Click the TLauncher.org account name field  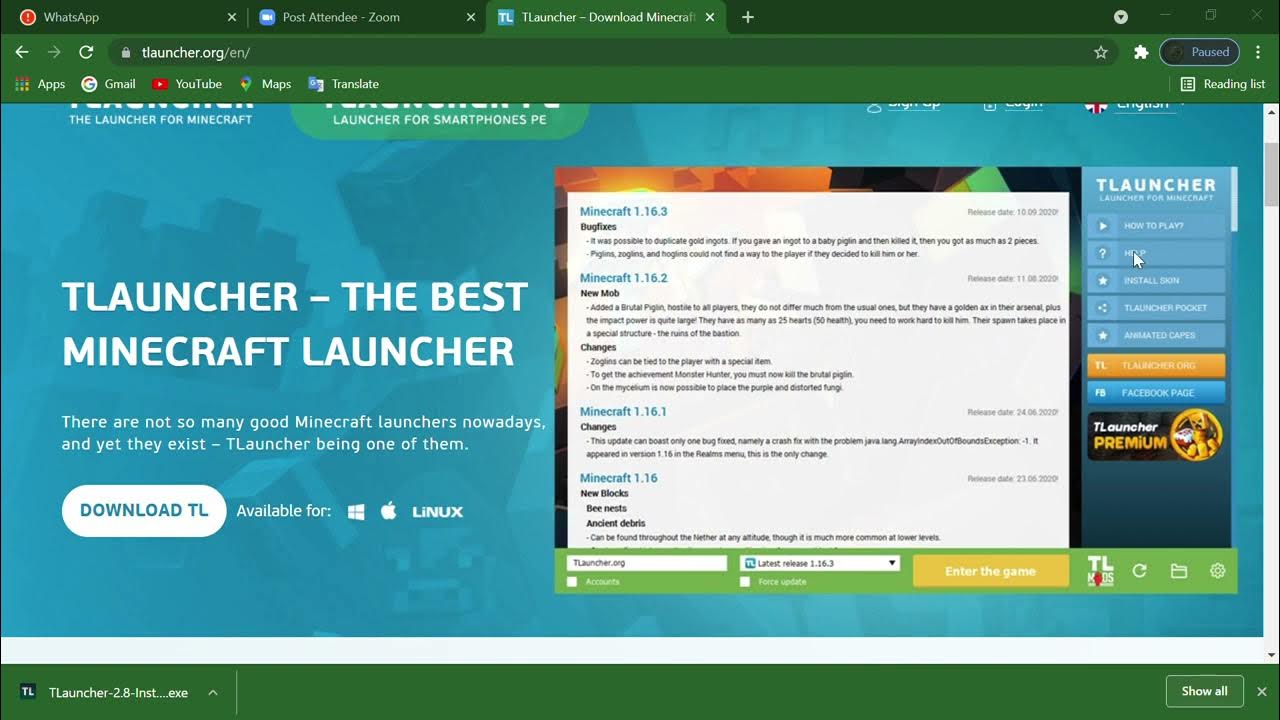[647, 563]
